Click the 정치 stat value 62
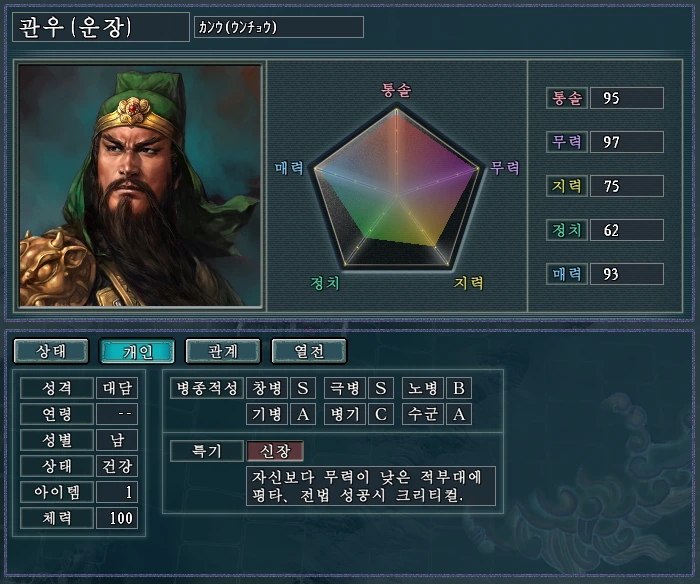This screenshot has height=584, width=700. (x=627, y=230)
